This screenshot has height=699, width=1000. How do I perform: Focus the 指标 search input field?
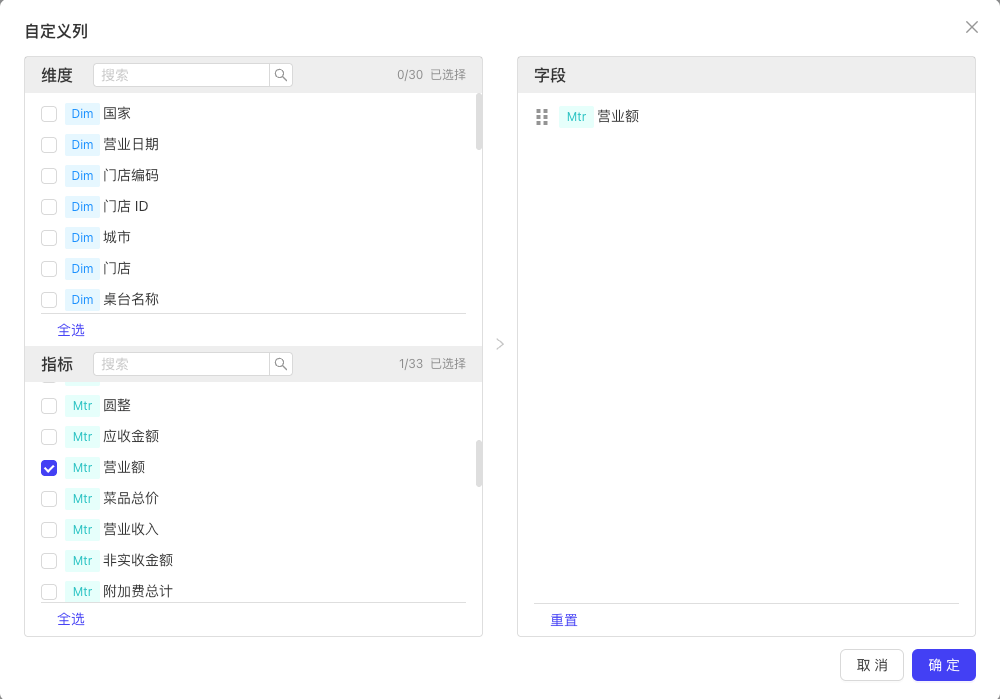point(182,364)
